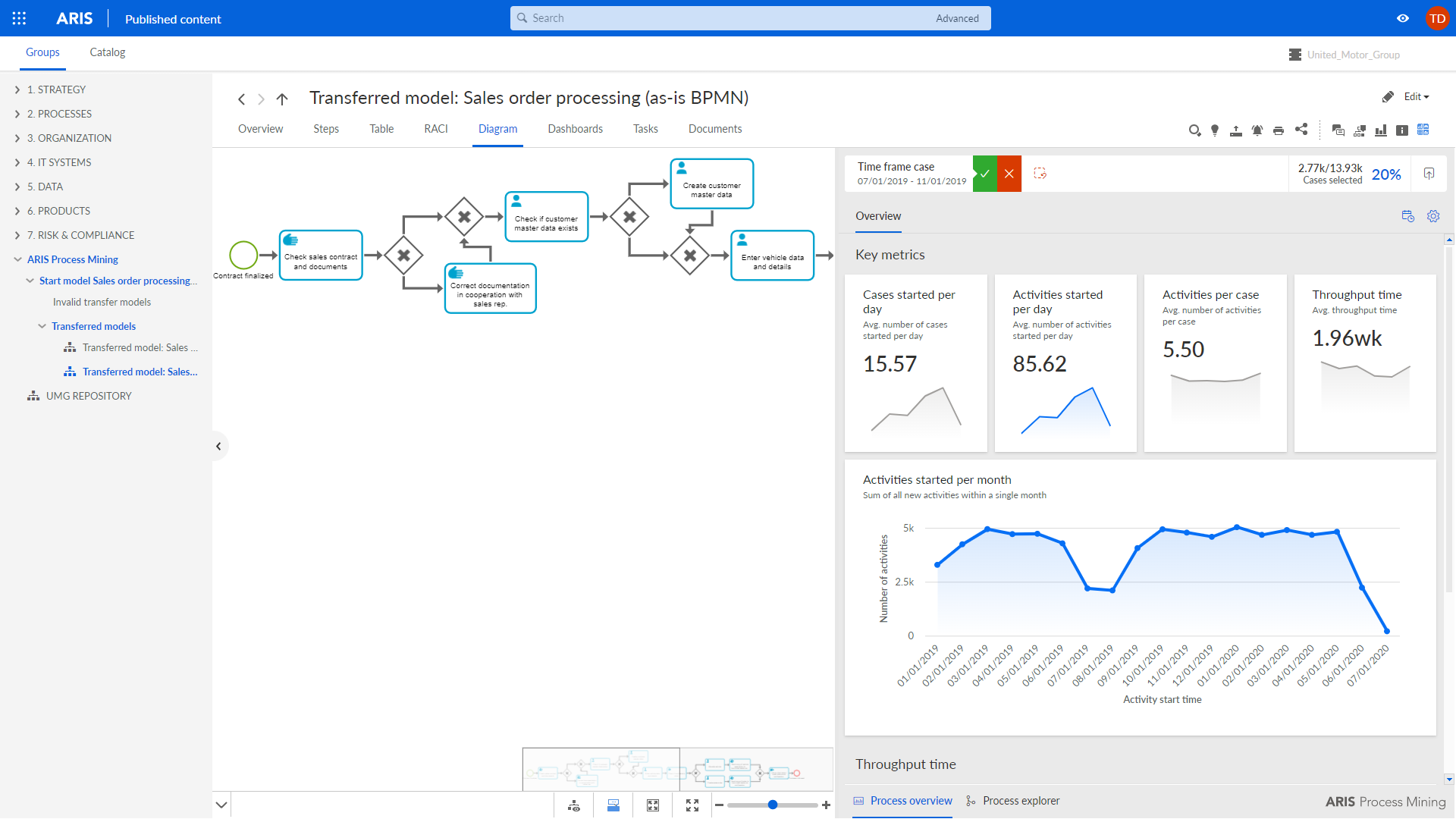Click the diagram minimap thumbnail
The image size is (1456, 819).
pos(677,769)
